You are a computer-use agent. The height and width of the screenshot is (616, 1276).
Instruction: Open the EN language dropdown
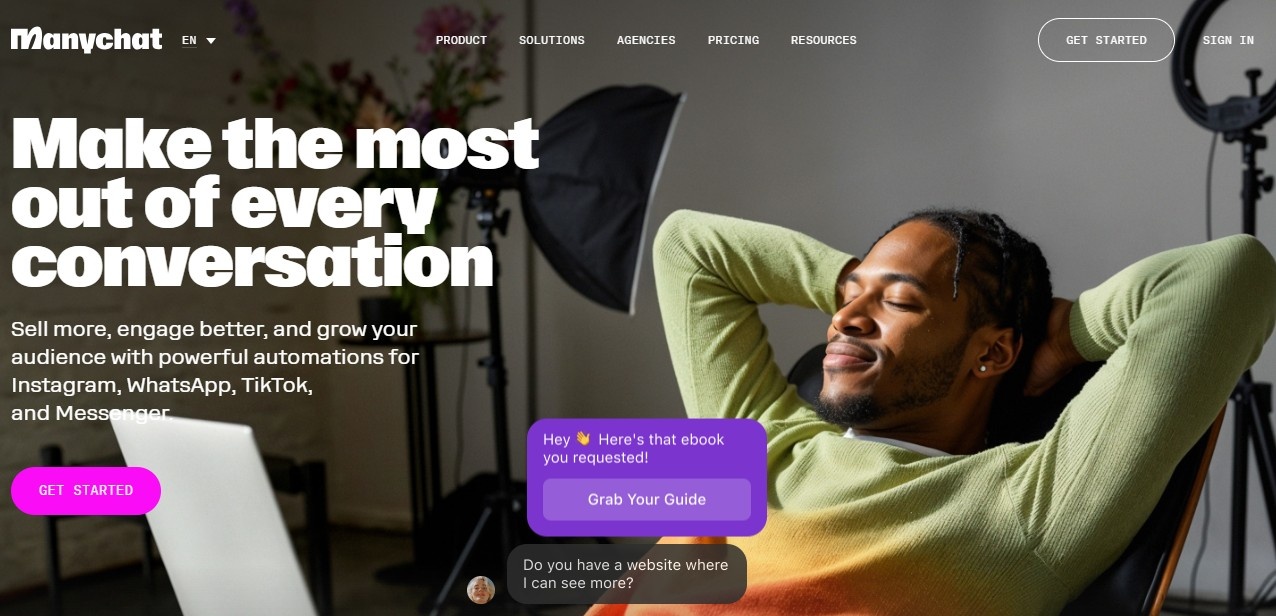coord(198,40)
